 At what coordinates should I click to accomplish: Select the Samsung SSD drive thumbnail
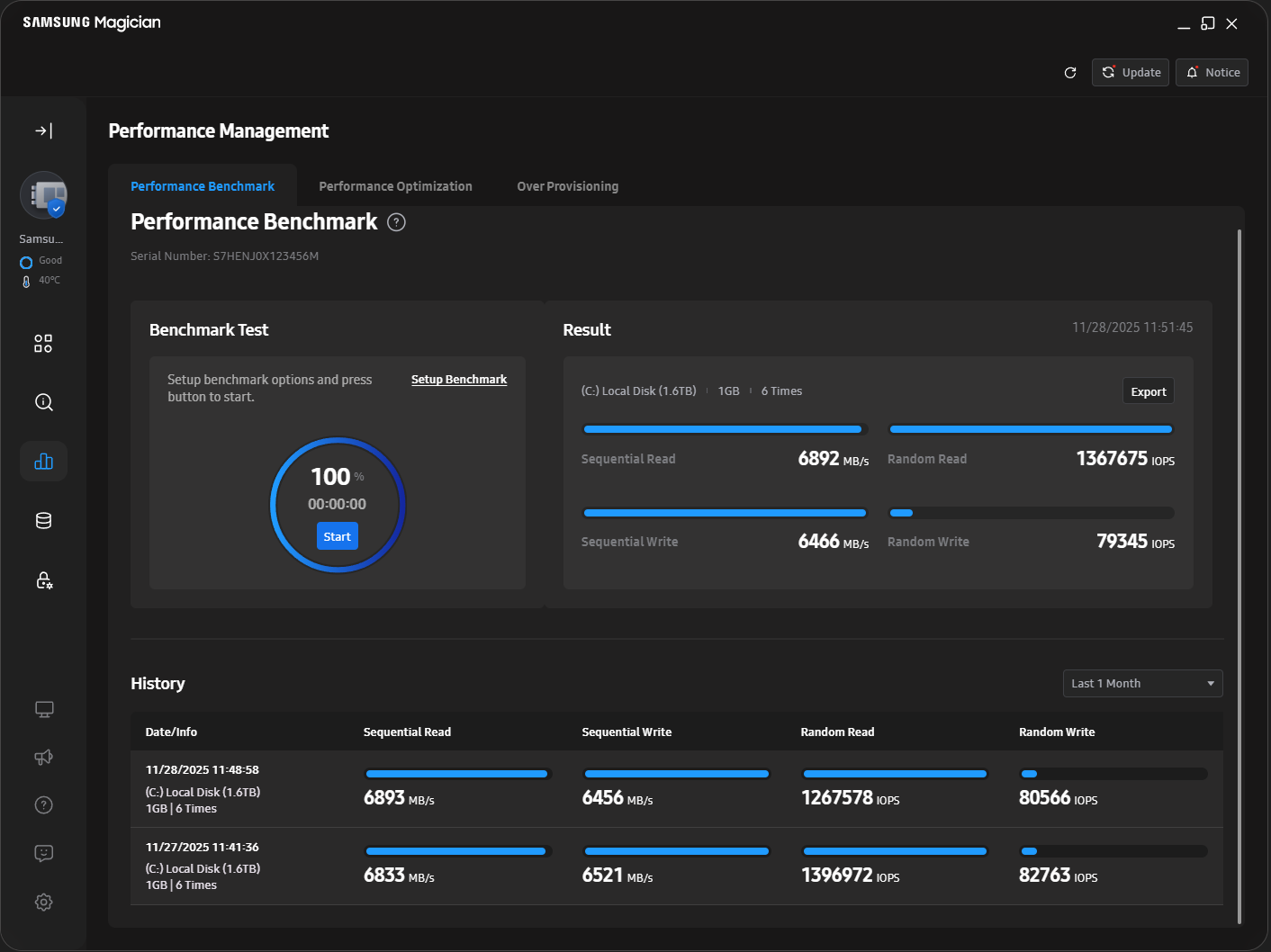[44, 195]
